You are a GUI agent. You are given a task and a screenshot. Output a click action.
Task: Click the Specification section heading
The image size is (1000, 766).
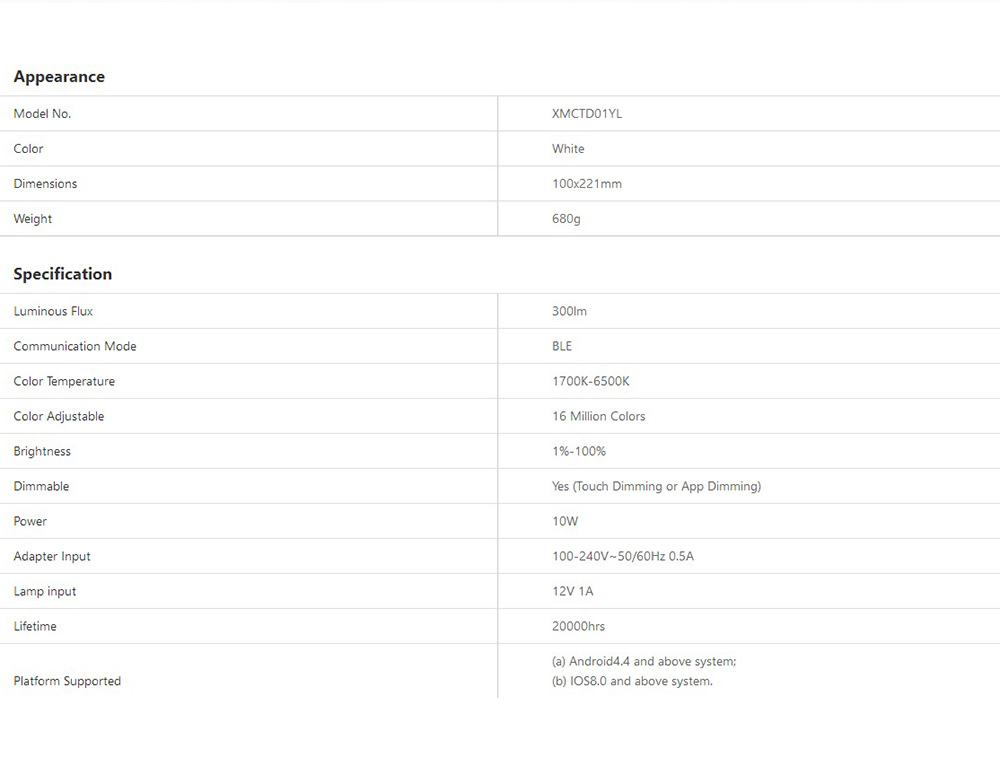(63, 274)
